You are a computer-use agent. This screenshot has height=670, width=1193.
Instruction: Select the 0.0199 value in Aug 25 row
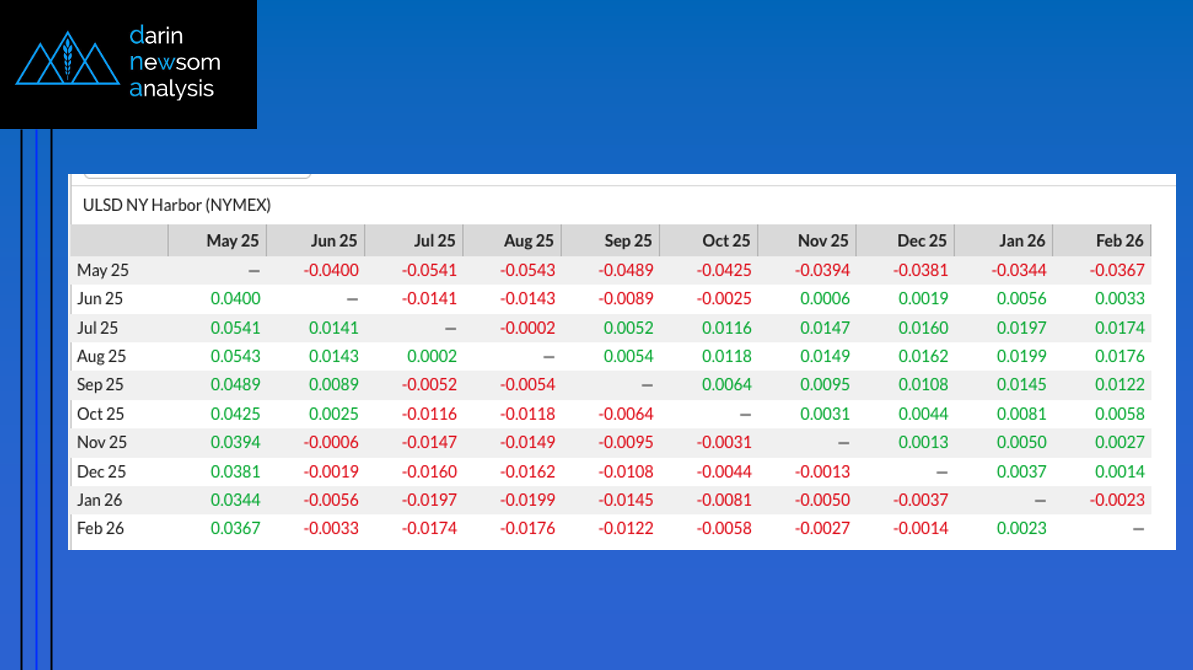[1021, 357]
